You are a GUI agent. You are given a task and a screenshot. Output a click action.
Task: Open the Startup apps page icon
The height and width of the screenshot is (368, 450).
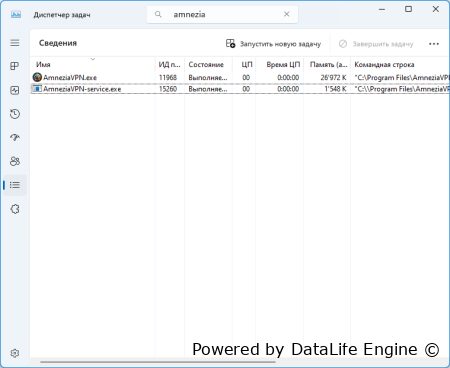point(15,137)
